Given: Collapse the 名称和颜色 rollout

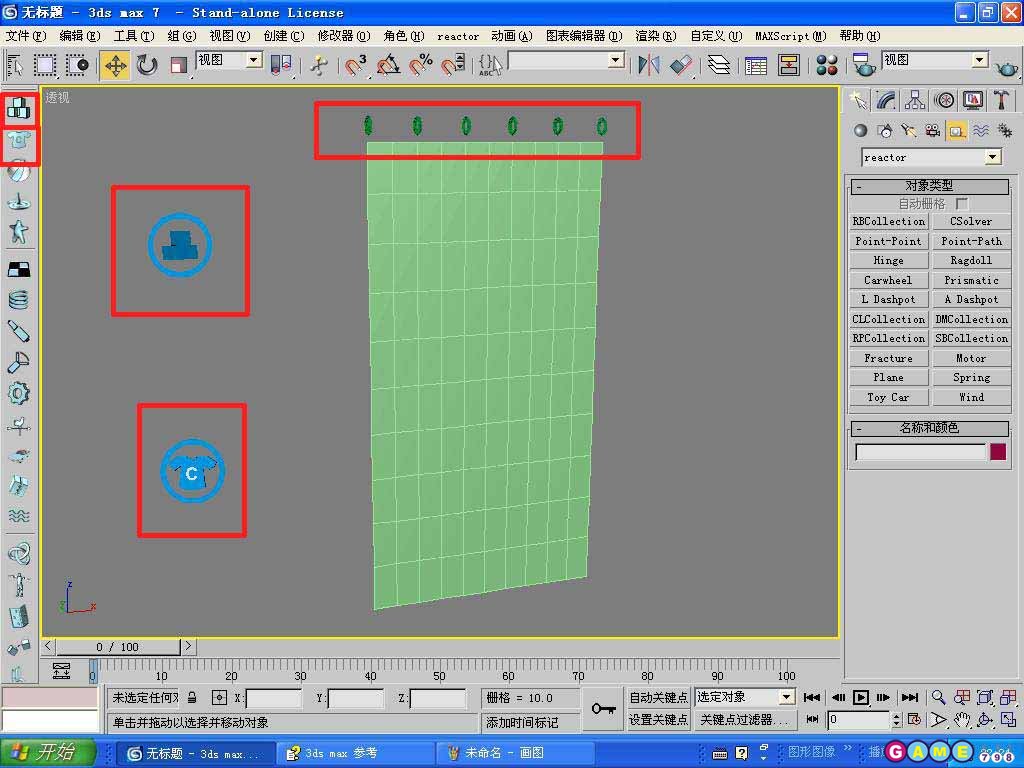Looking at the screenshot, I should [929, 428].
